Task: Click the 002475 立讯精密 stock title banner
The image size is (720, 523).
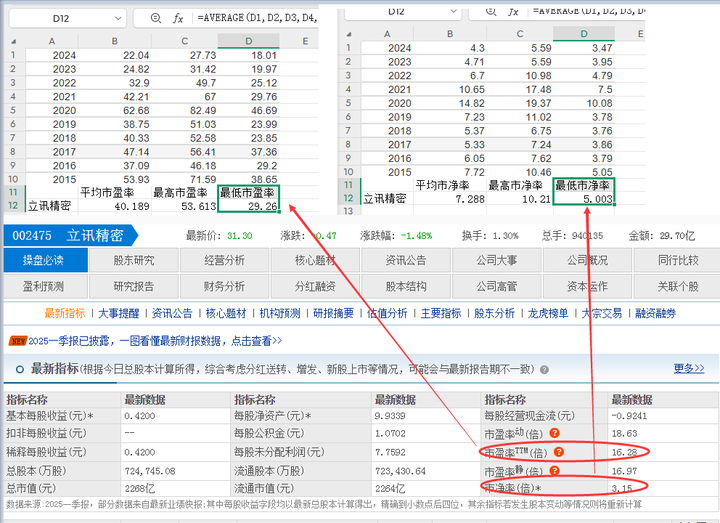Action: (x=70, y=236)
